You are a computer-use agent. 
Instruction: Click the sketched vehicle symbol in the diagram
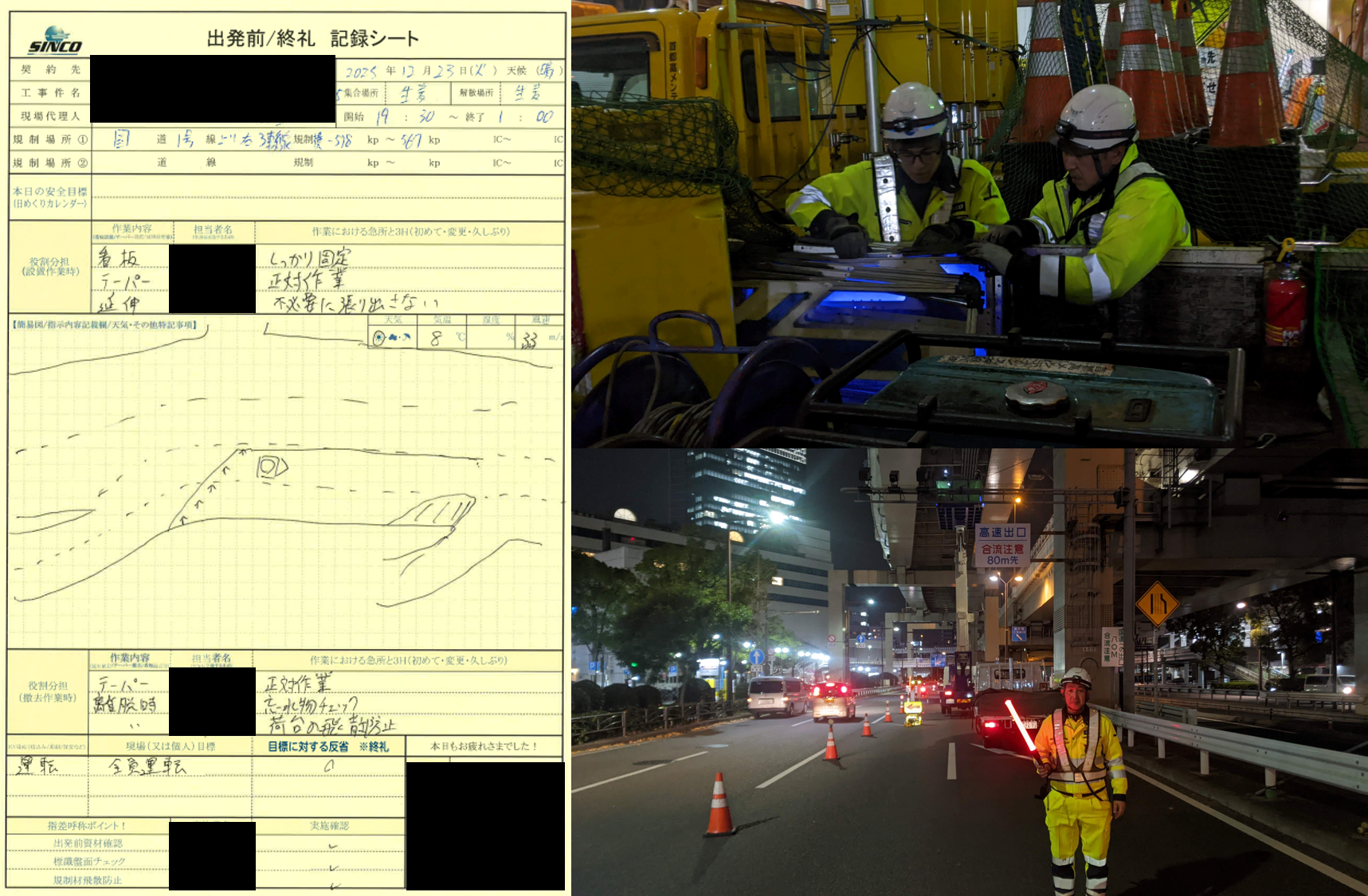click(x=271, y=467)
